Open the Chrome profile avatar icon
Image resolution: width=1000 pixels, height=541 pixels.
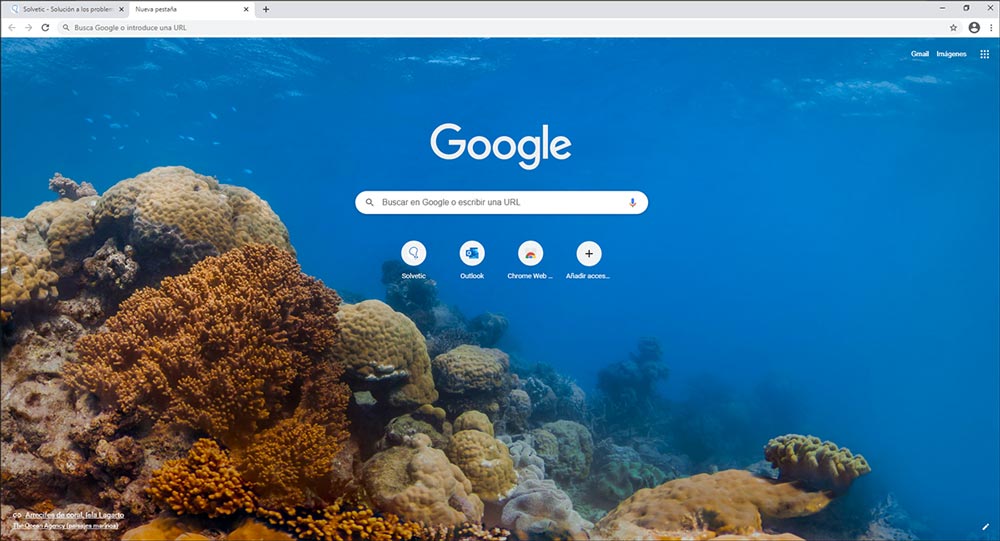[974, 27]
